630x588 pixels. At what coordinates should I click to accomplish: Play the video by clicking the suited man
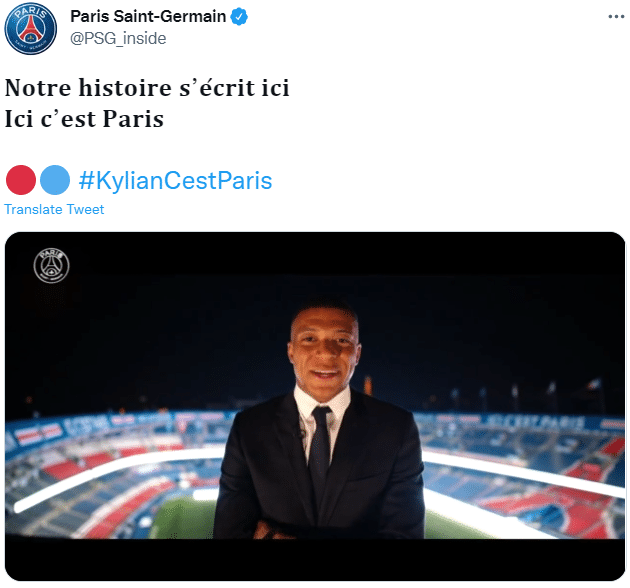319,422
